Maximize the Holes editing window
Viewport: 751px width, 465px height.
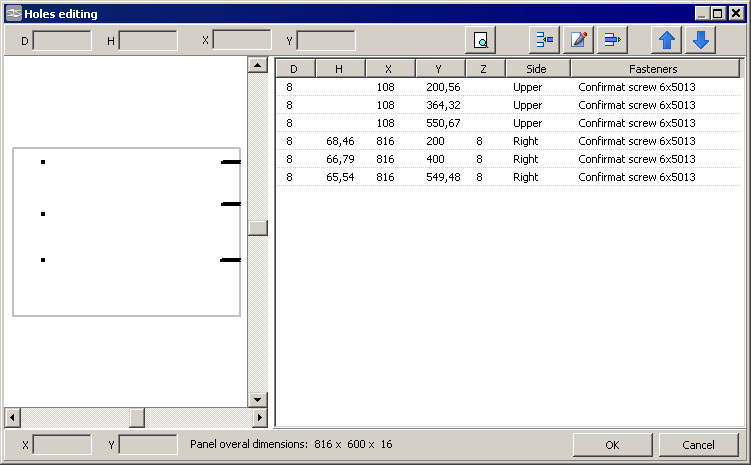tap(718, 13)
